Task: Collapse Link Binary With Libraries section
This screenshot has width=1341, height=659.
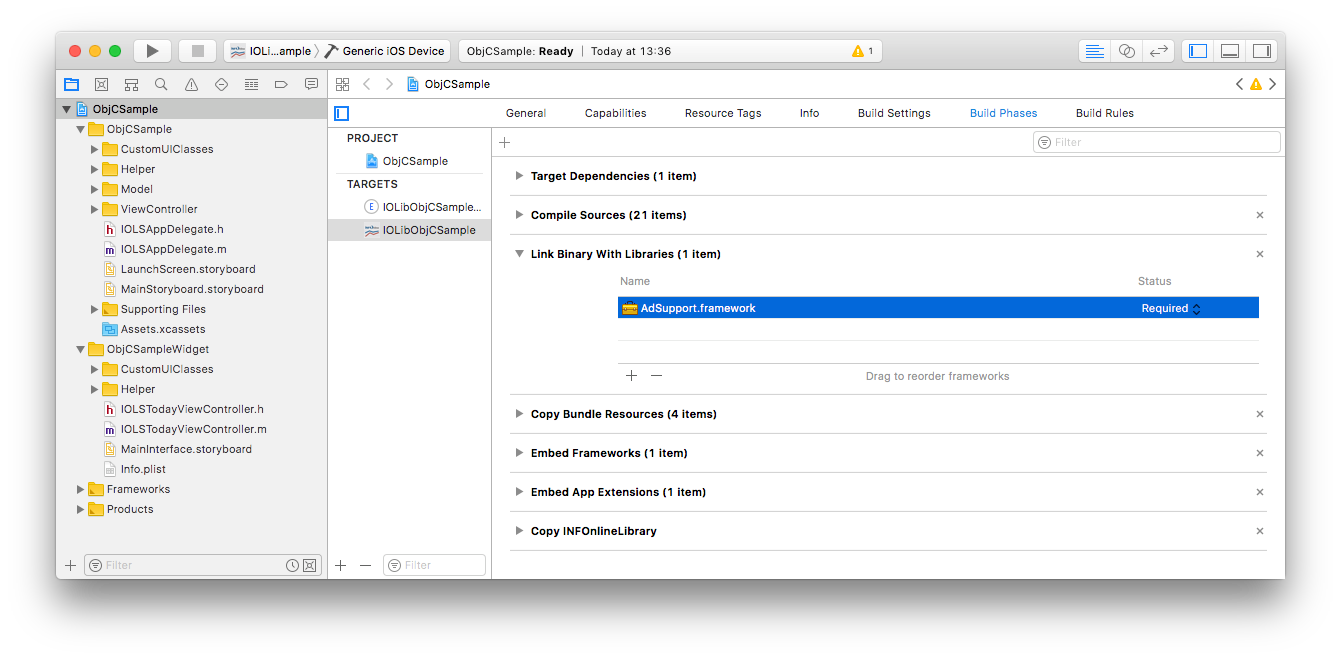Action: click(519, 254)
